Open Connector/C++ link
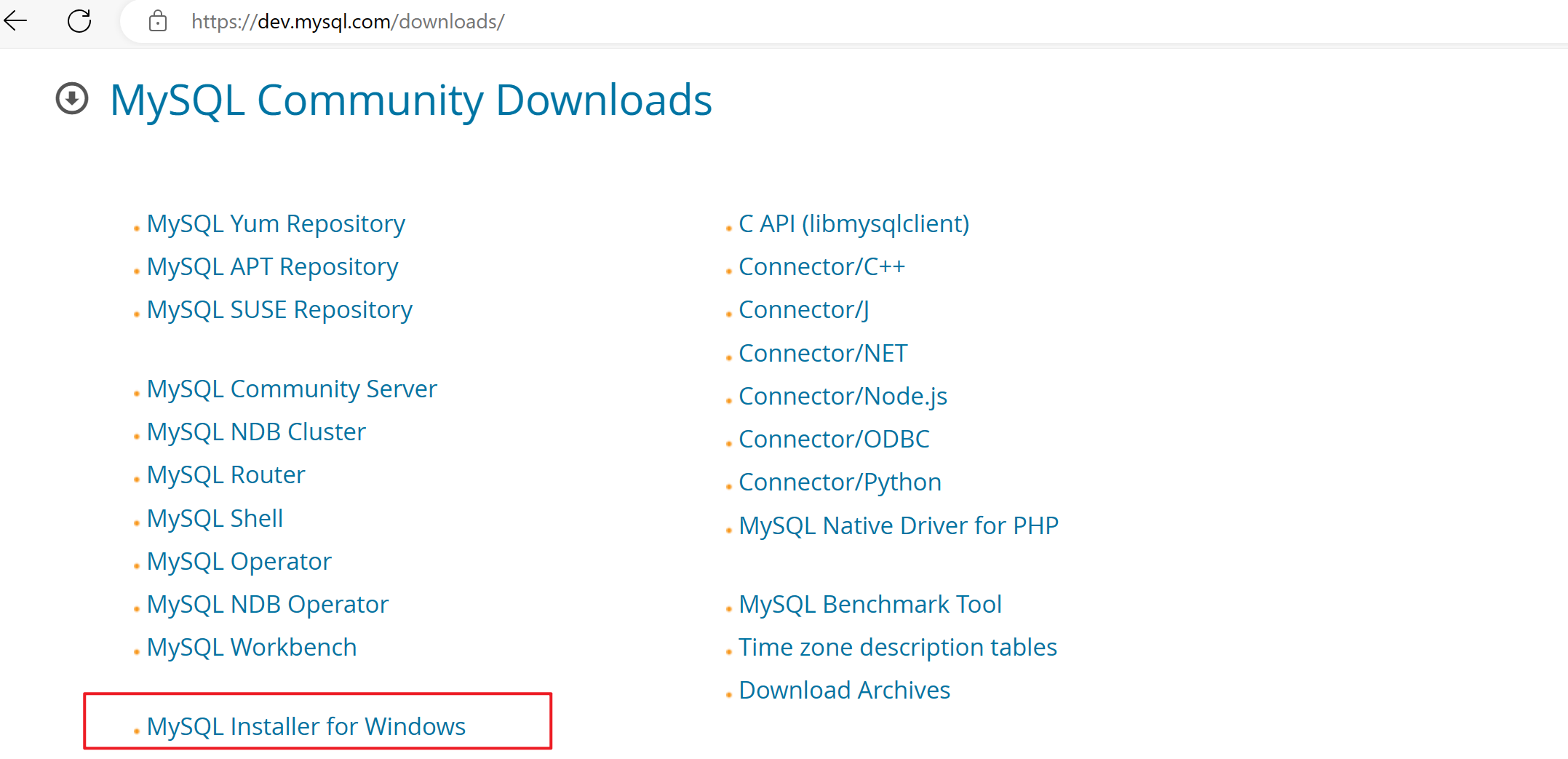 click(x=821, y=267)
